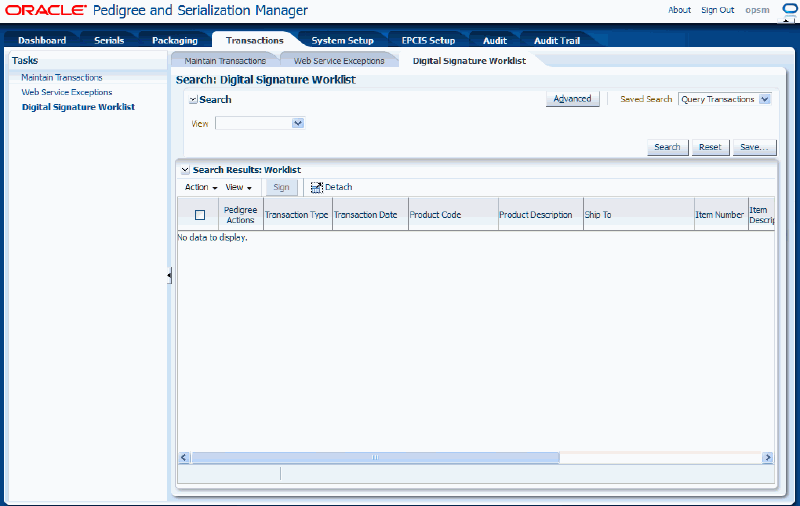Click the Item Number column header

point(719,215)
